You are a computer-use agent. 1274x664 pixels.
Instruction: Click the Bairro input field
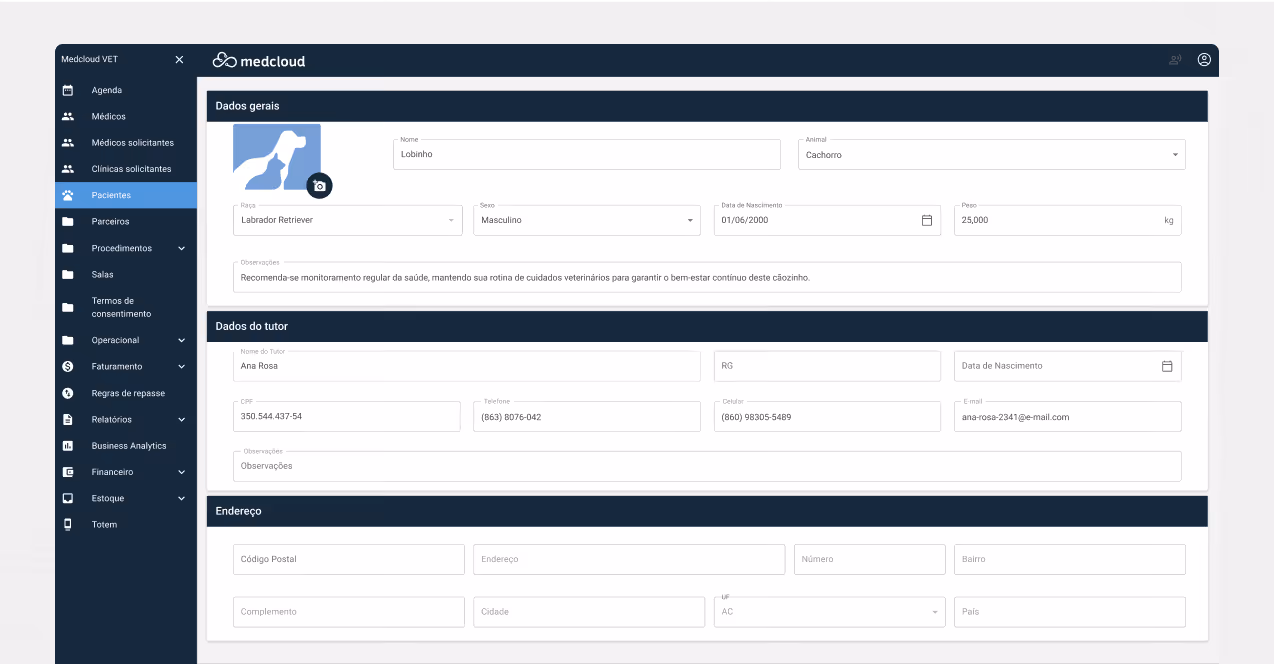1070,559
